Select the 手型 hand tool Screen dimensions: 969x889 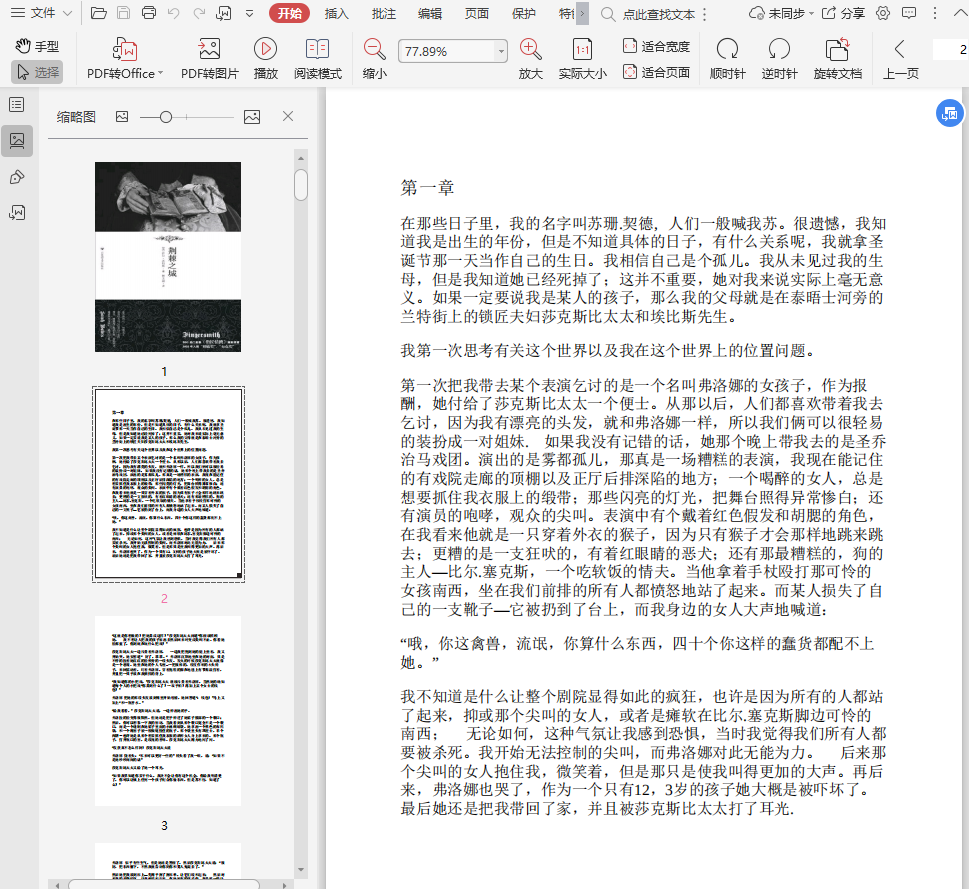[37, 46]
